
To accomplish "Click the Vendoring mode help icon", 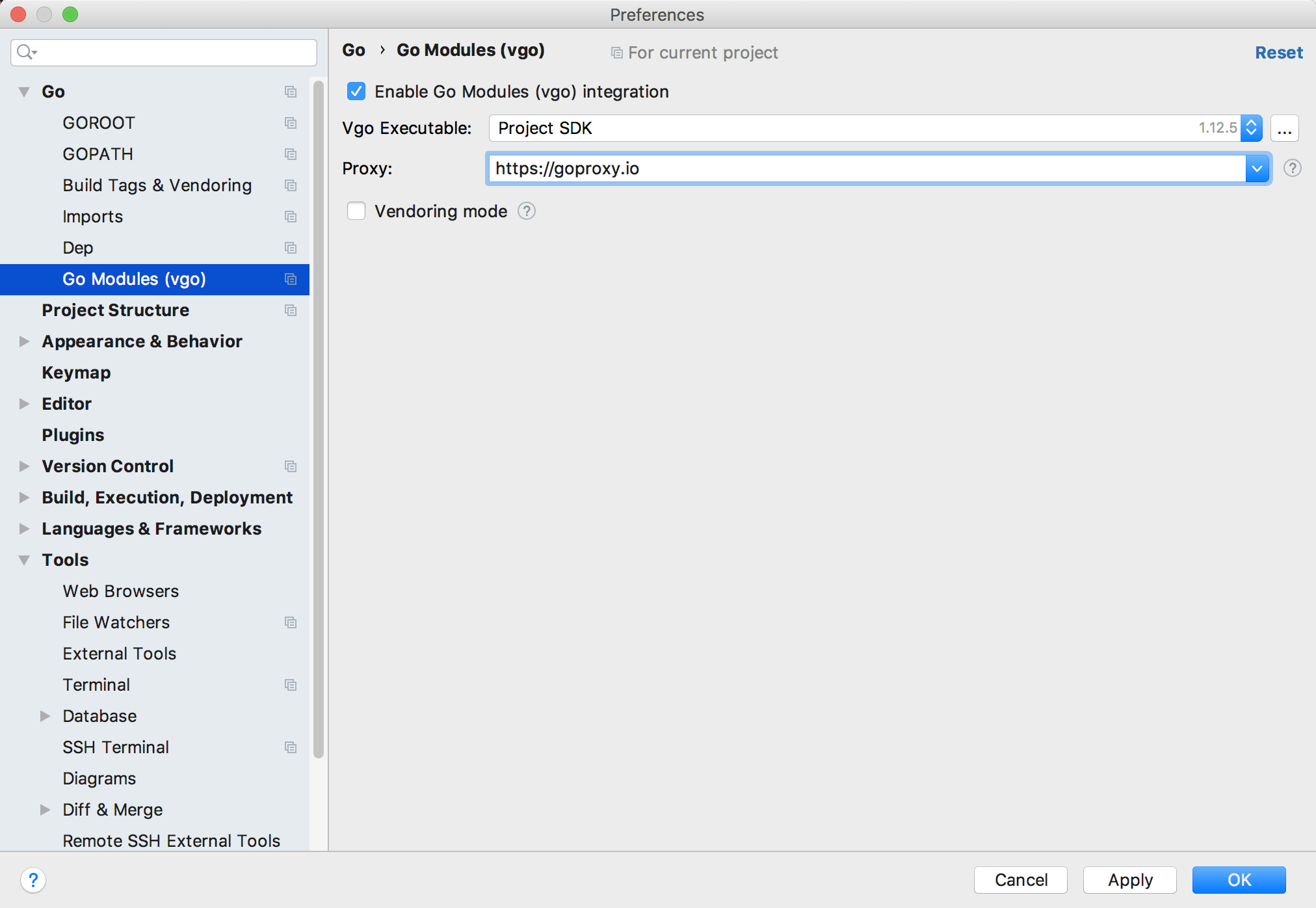I will click(526, 211).
